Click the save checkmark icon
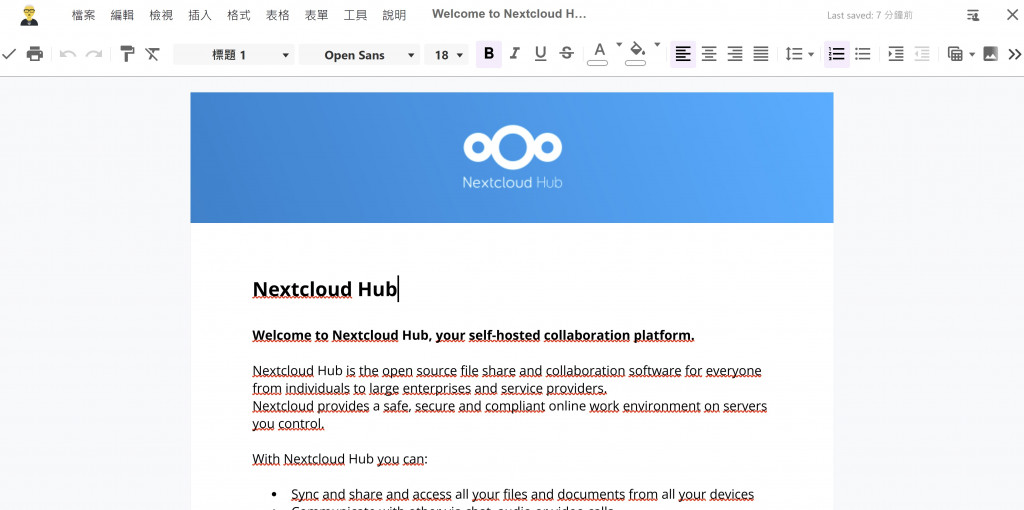1024x510 pixels. (x=9, y=54)
